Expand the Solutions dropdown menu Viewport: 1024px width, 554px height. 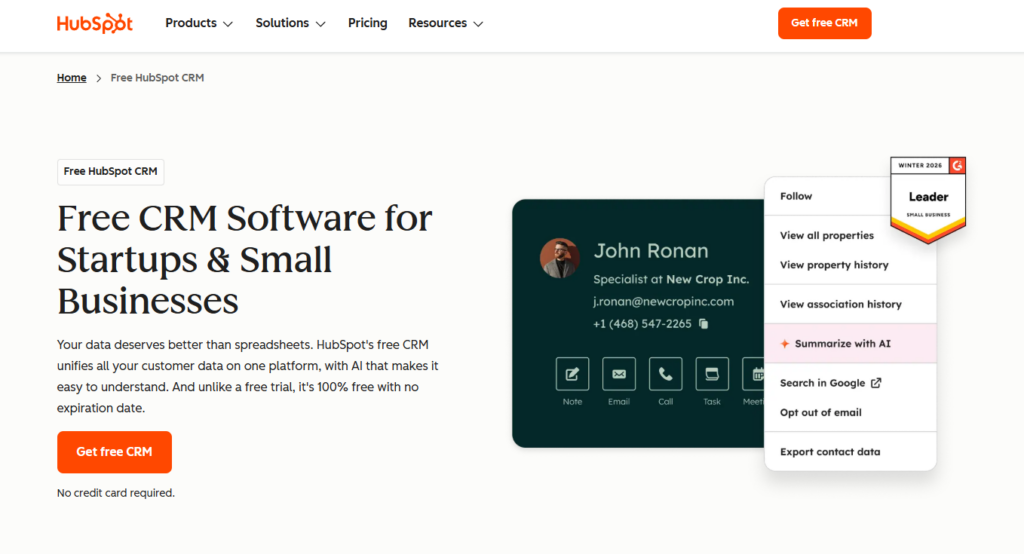coord(290,24)
